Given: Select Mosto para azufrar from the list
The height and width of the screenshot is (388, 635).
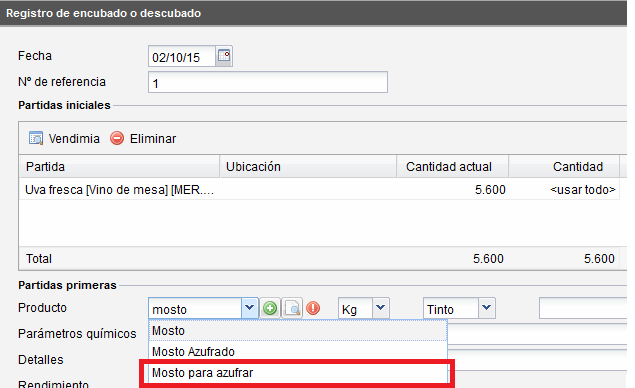Looking at the screenshot, I should 298,373.
